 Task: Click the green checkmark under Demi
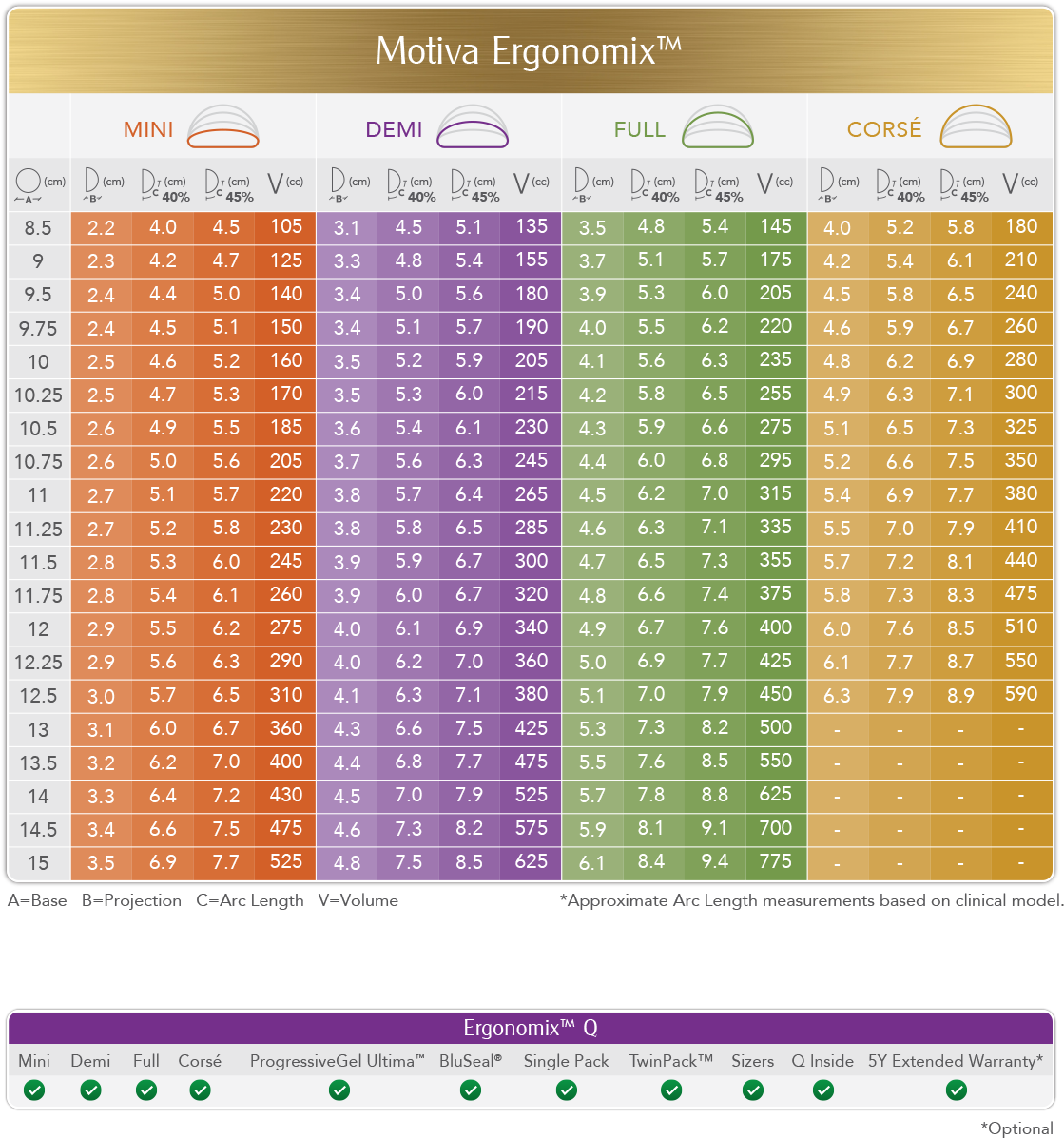pyautogui.click(x=90, y=1090)
